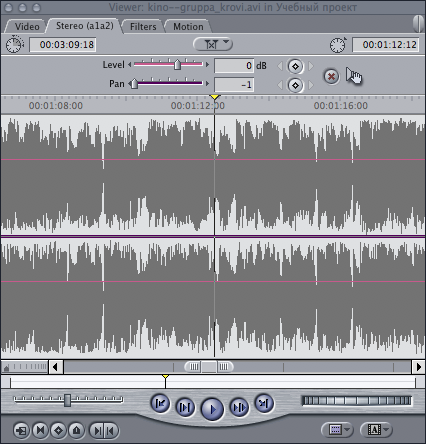Click timecode label 00:01:16:00 on ruler

[341, 106]
